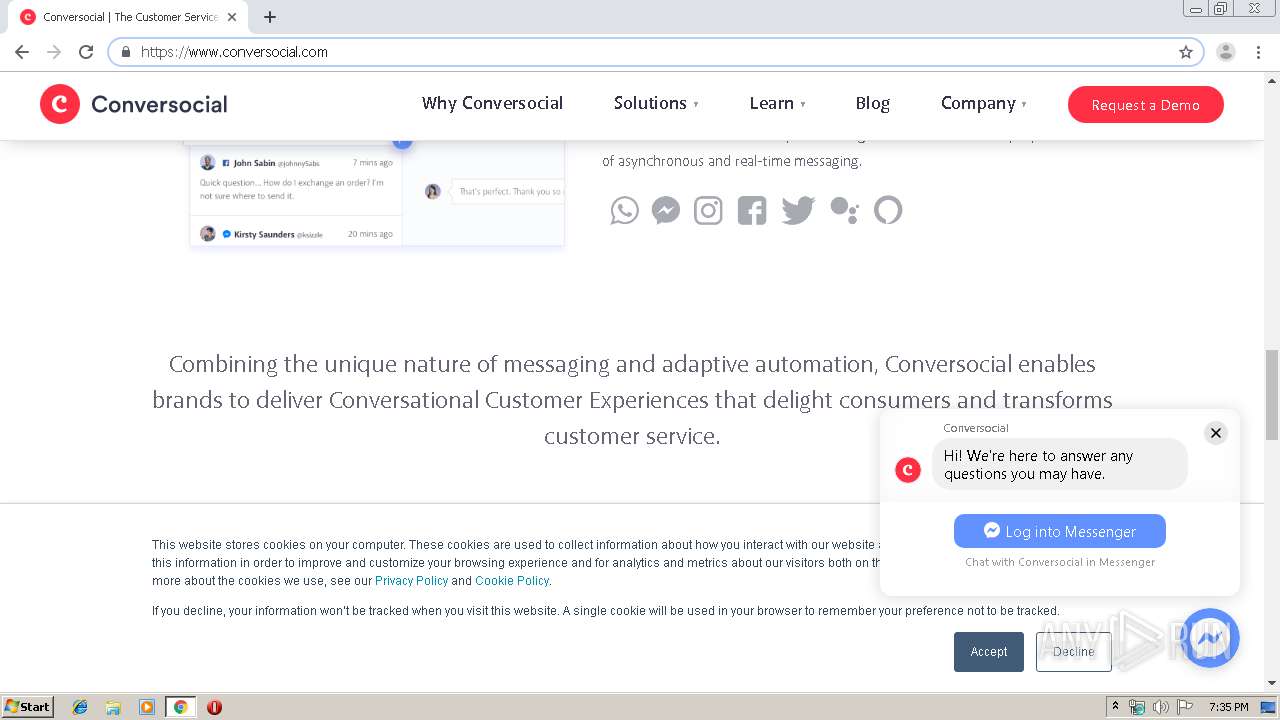1280x720 pixels.
Task: Click the browser back arrow
Action: [22, 52]
